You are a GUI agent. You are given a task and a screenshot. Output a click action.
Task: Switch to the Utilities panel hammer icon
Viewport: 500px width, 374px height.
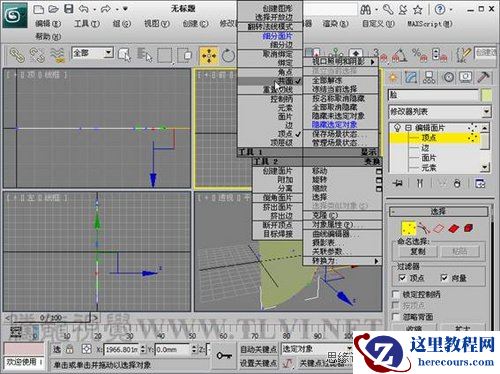tap(483, 77)
